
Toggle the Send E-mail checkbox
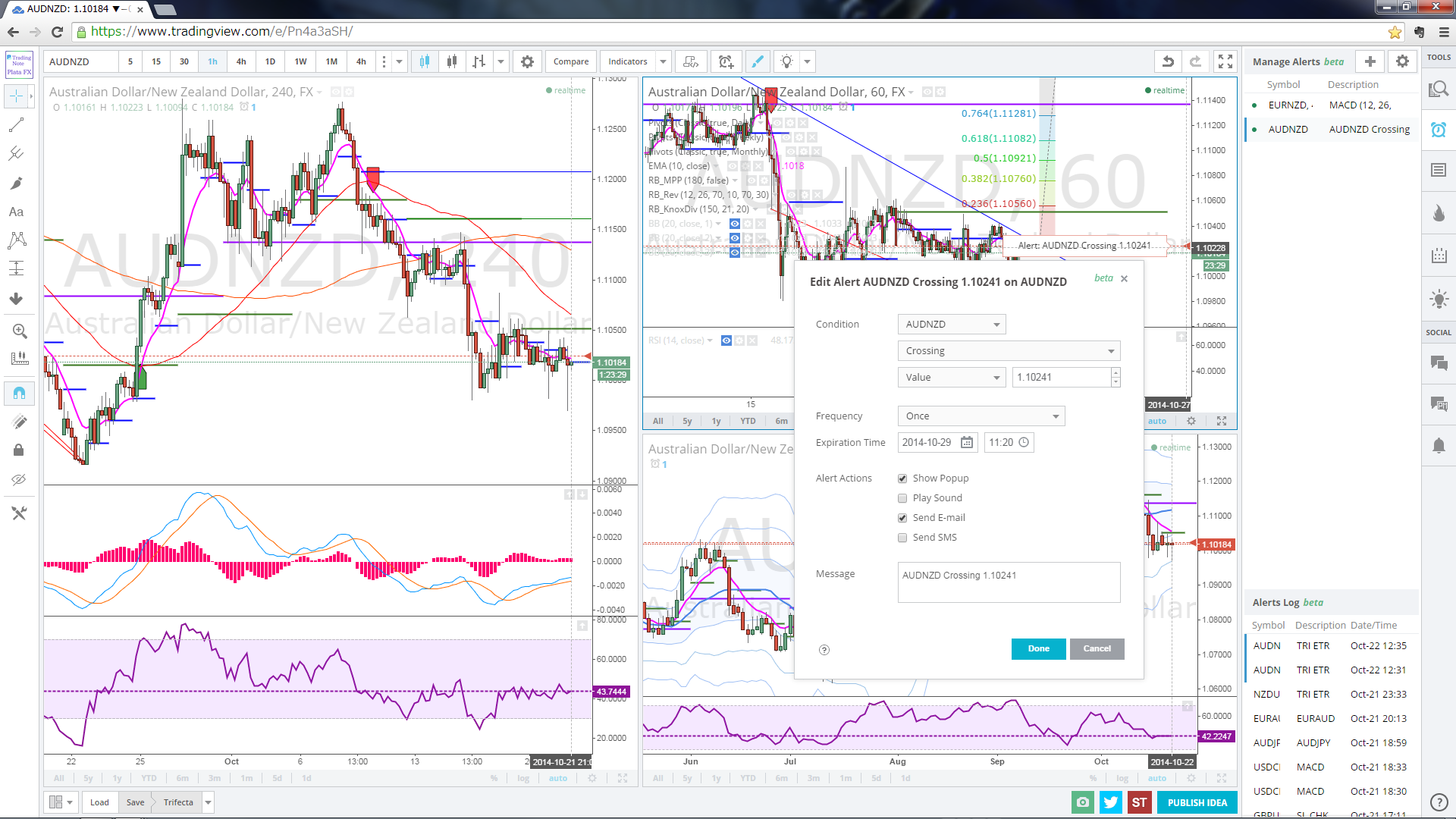coord(902,518)
